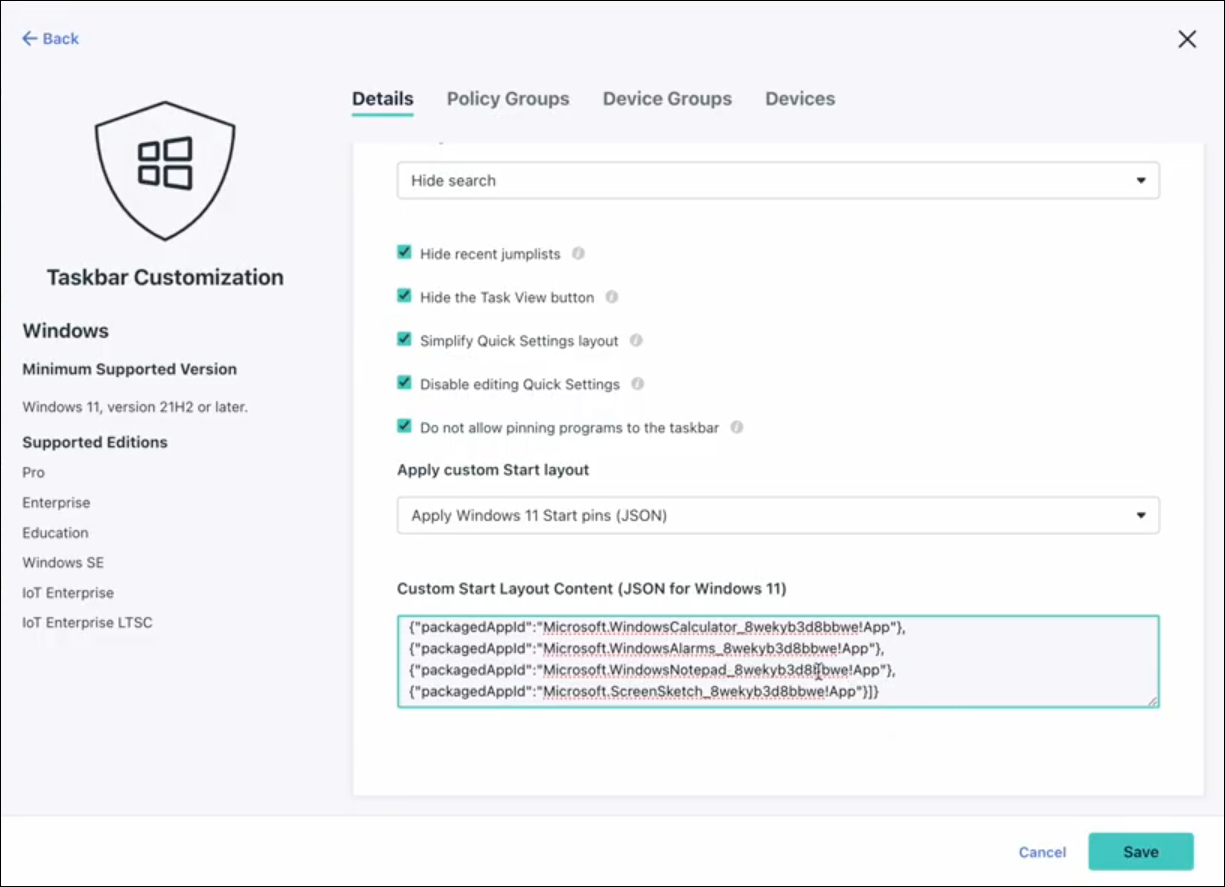
Task: Open help info for taskbar pinning setting
Action: coord(736,426)
